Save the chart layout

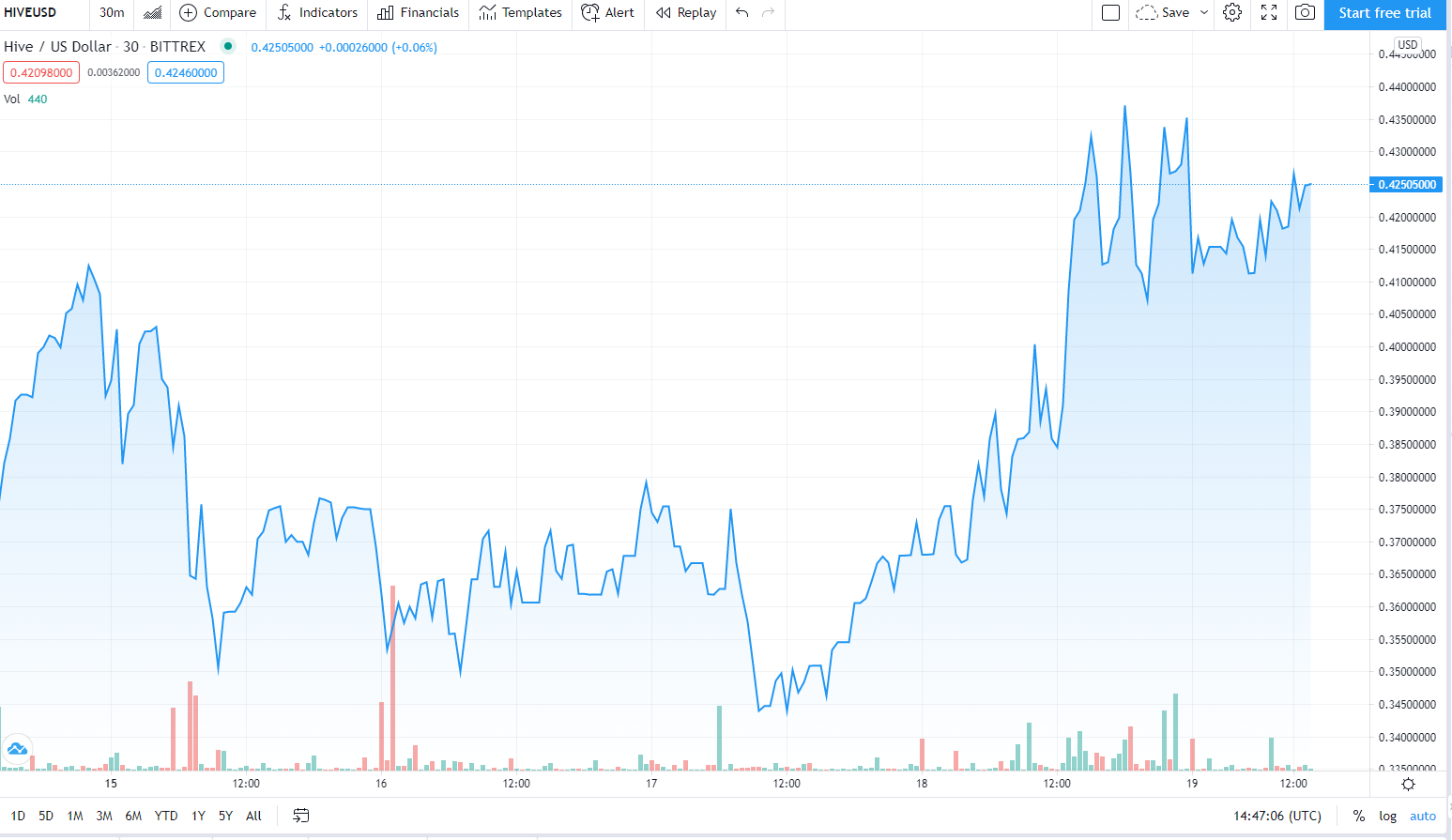[1163, 13]
